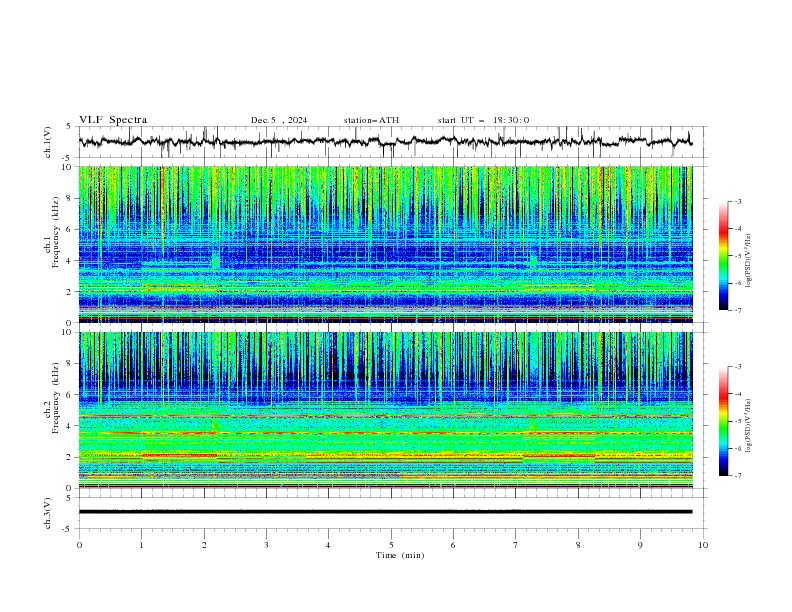Click the "10" kHz tick of ch.2 spectrogram

click(67, 332)
